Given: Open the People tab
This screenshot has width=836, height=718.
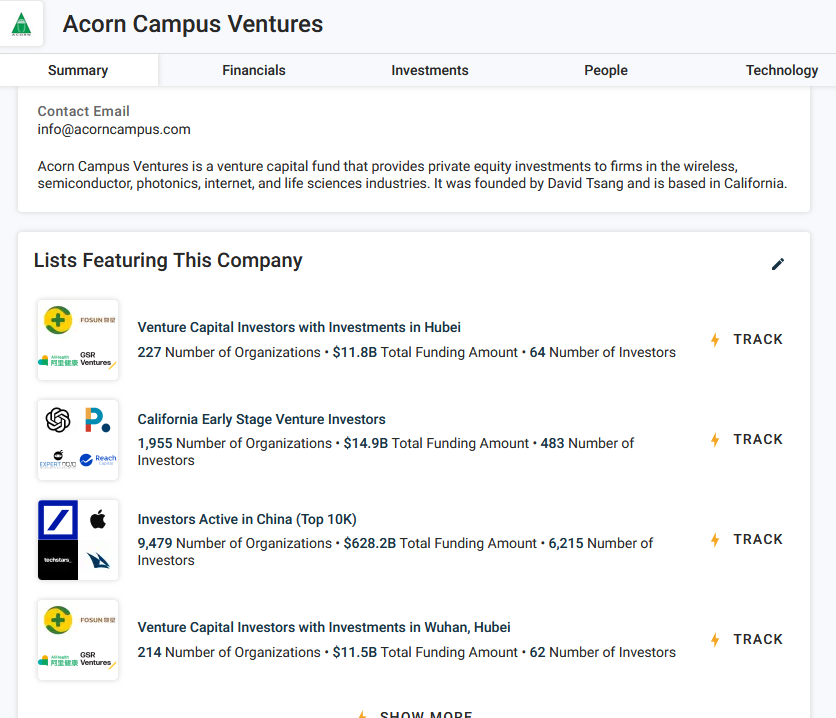Looking at the screenshot, I should [606, 70].
